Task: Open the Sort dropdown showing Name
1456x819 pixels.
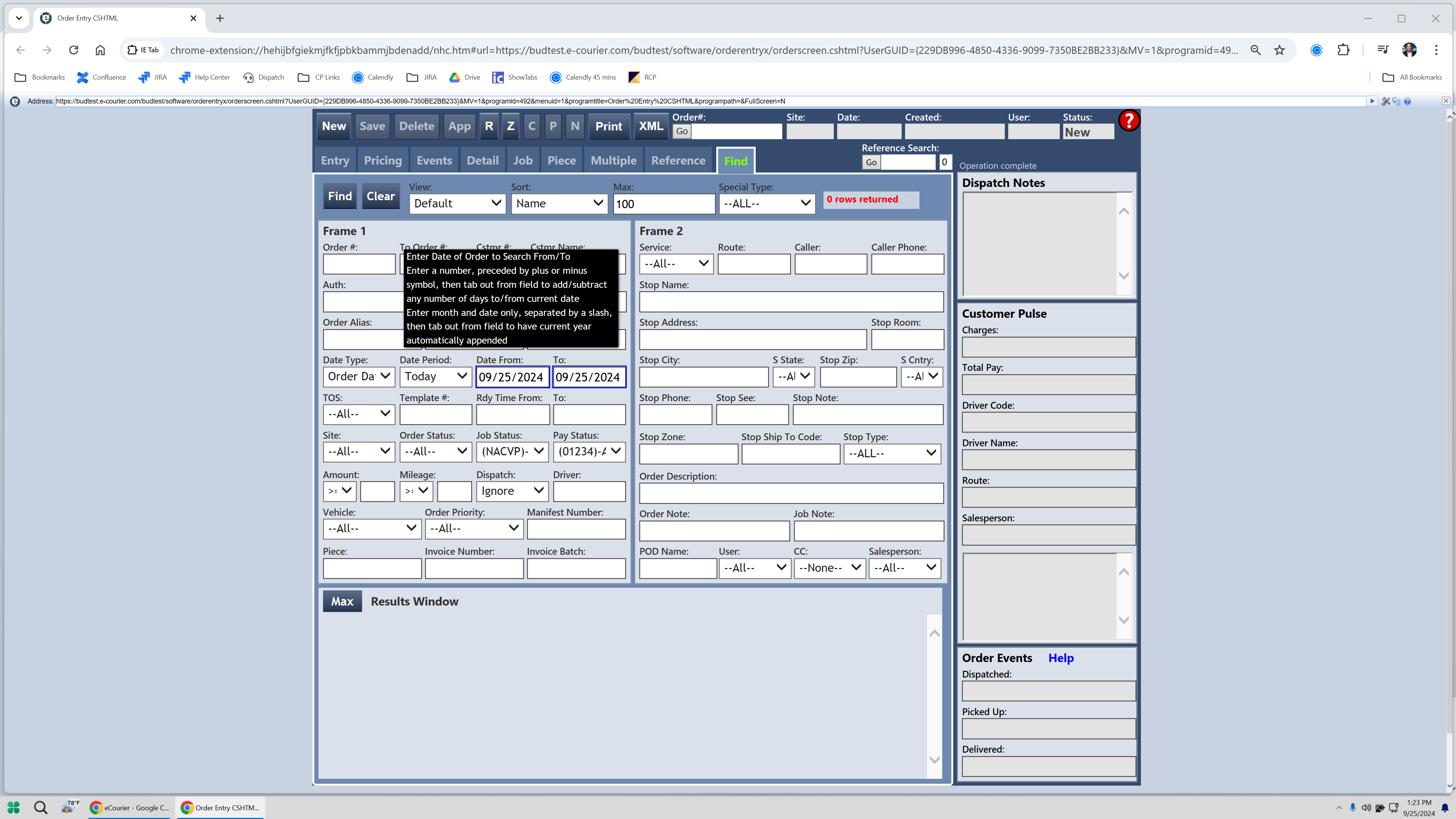Action: [x=559, y=204]
